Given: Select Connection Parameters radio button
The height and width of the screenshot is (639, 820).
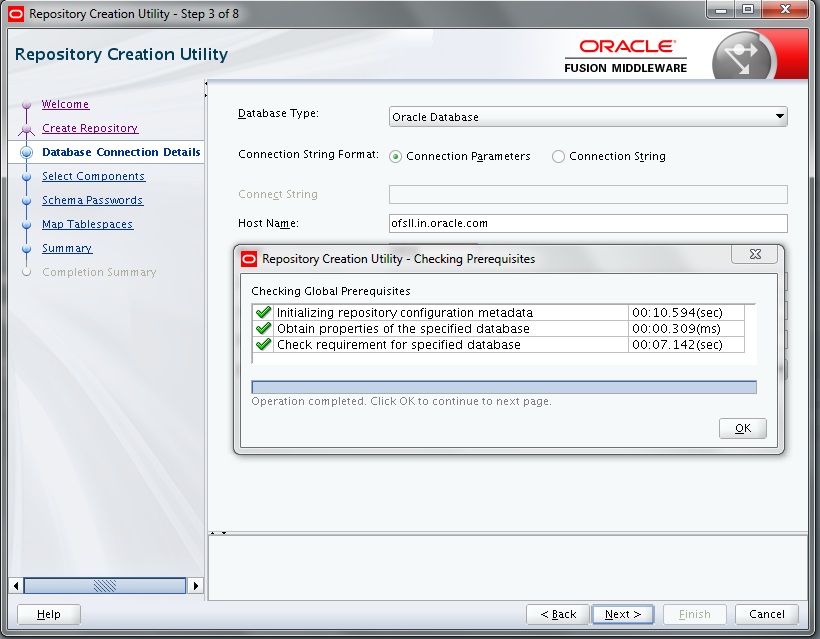Looking at the screenshot, I should pyautogui.click(x=395, y=156).
